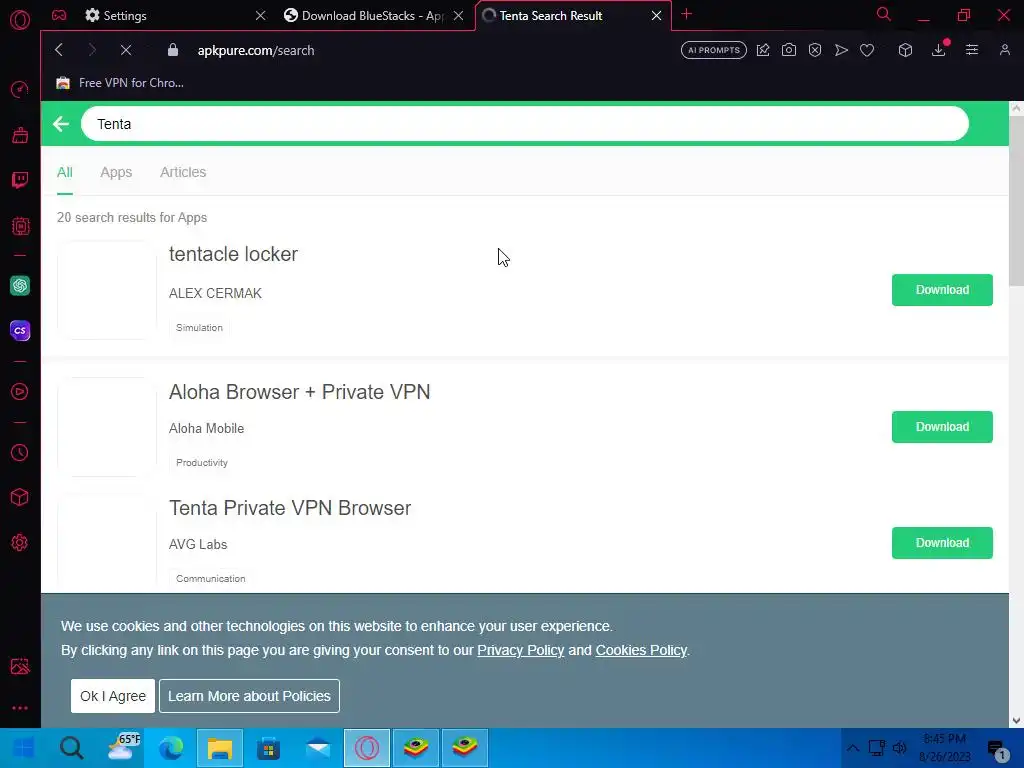Bookmark the page with heart icon
The width and height of the screenshot is (1024, 768).
click(867, 50)
